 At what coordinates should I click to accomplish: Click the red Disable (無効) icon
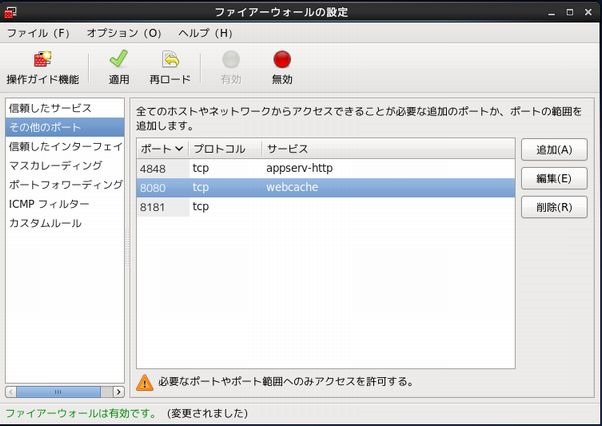pos(282,60)
